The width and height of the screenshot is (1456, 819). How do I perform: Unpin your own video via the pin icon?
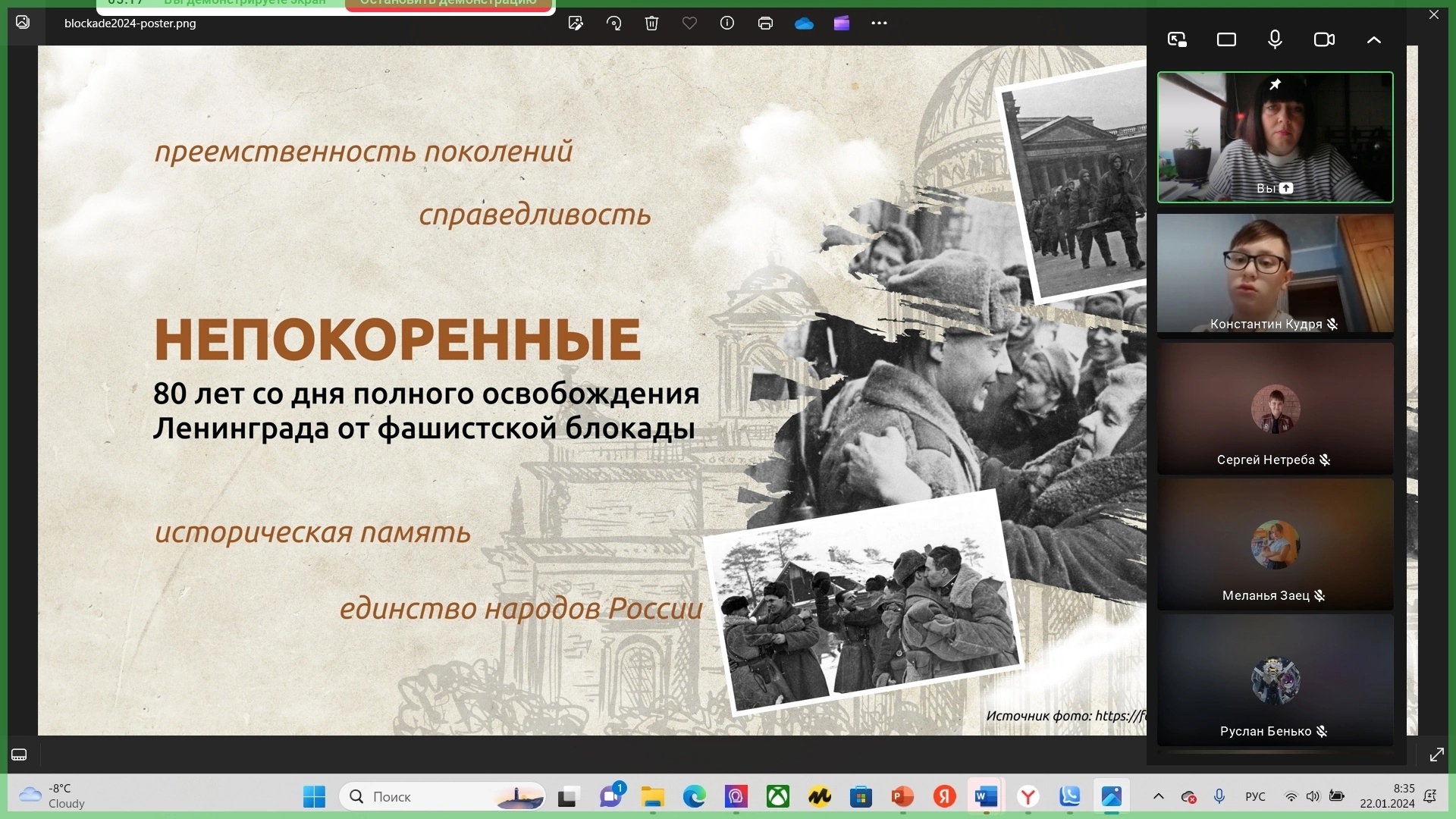[x=1276, y=84]
